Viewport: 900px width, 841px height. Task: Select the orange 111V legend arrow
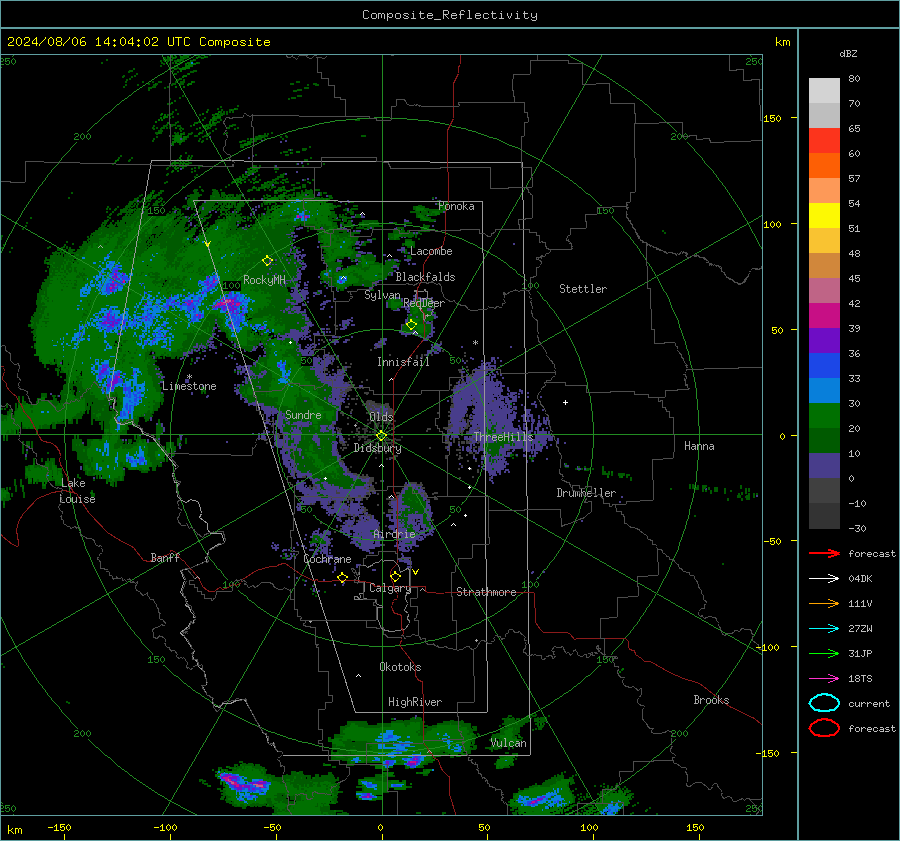pos(824,603)
